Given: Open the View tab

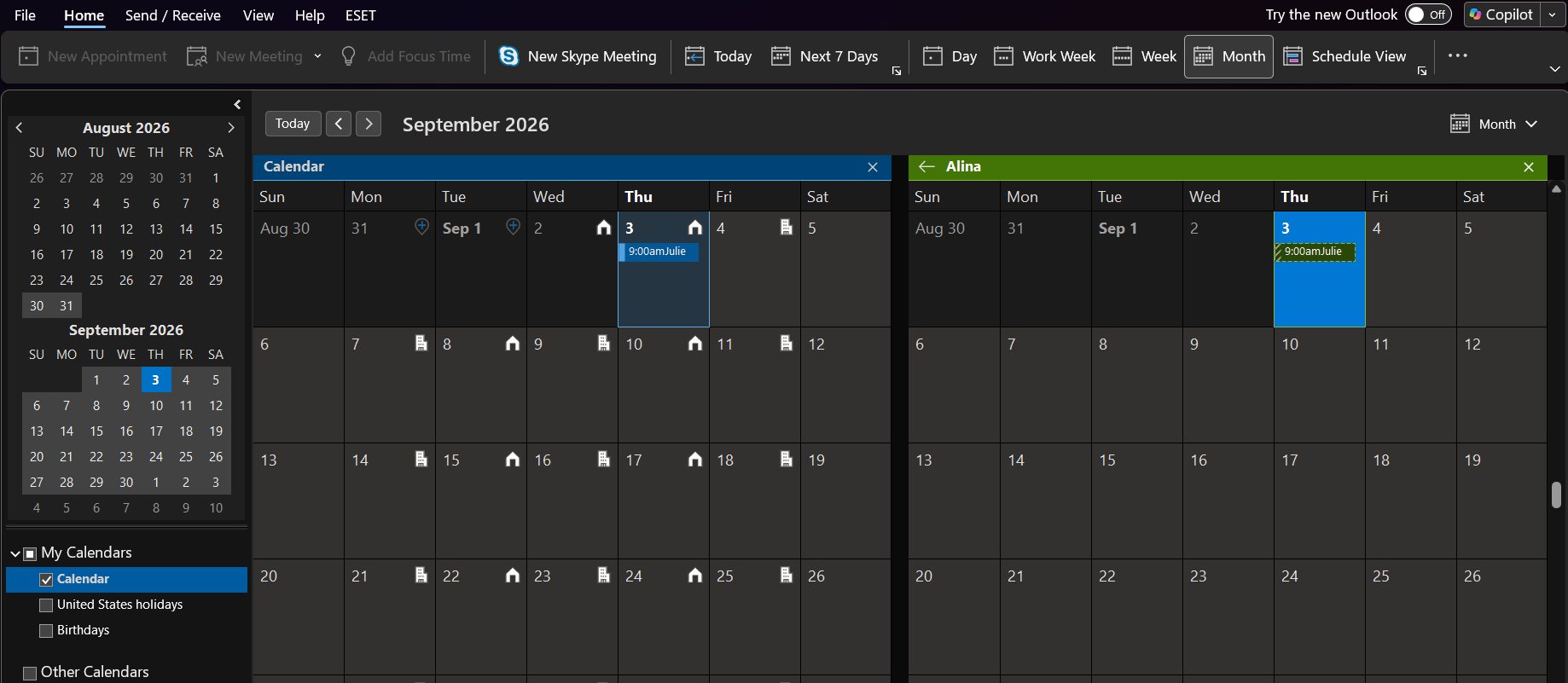Looking at the screenshot, I should [x=258, y=15].
